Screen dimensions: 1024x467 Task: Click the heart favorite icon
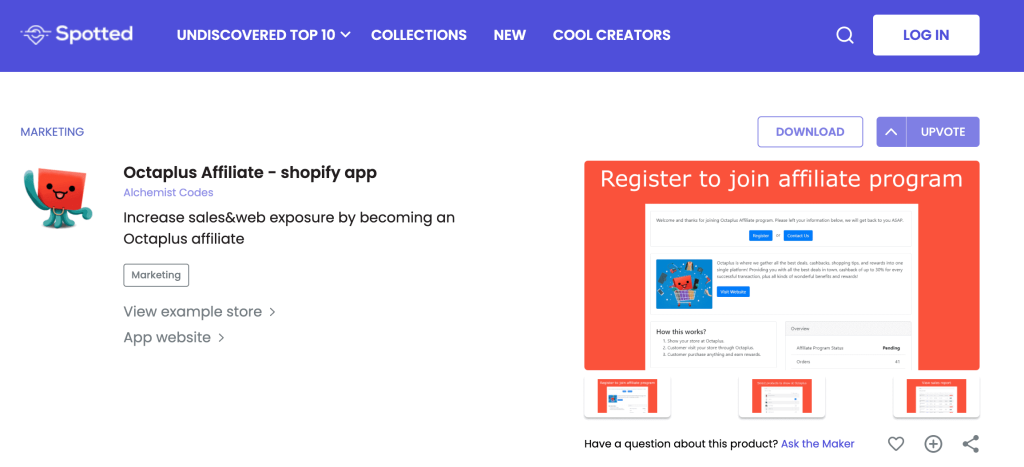896,444
